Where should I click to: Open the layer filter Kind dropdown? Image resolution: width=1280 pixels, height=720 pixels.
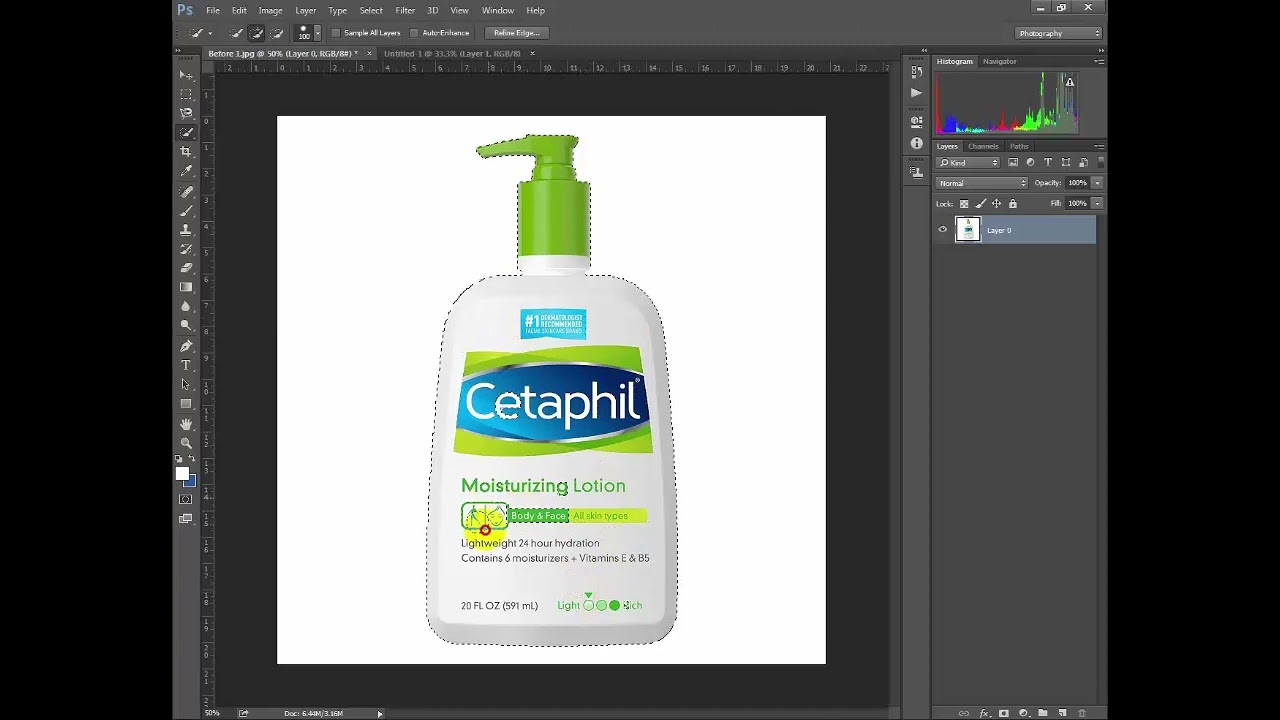[968, 163]
